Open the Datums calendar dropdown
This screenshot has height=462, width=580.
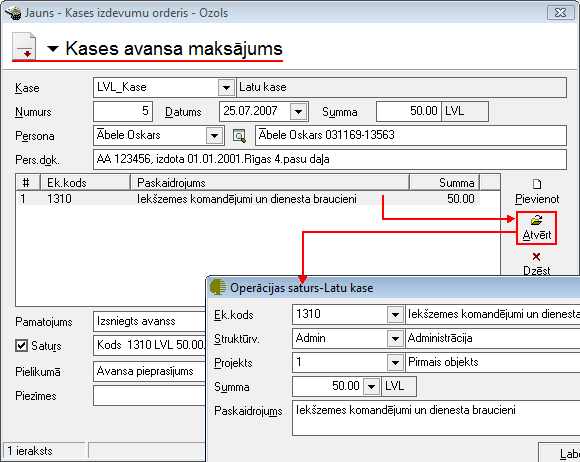pos(299,111)
